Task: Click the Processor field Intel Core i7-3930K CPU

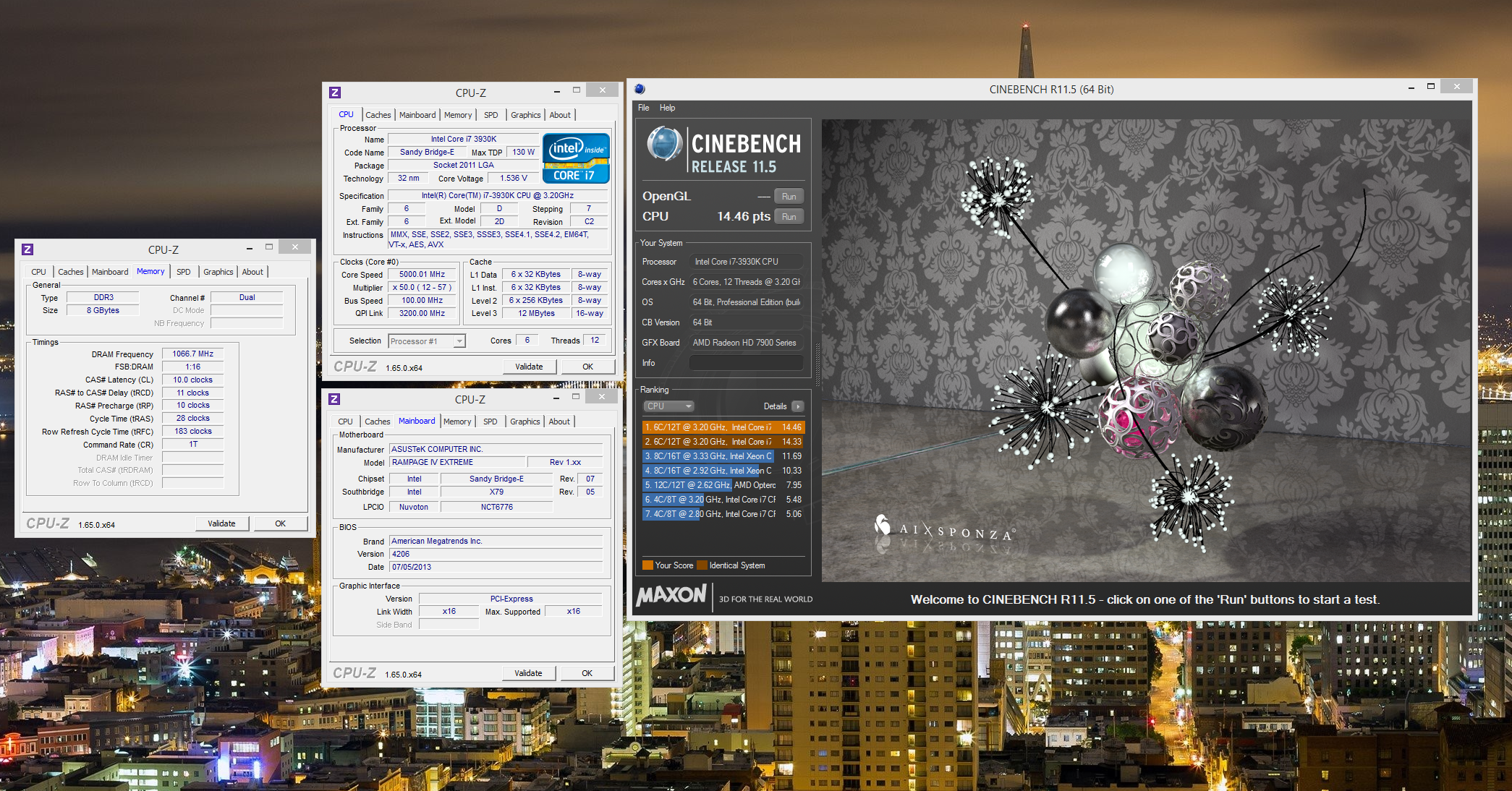Action: 746,262
